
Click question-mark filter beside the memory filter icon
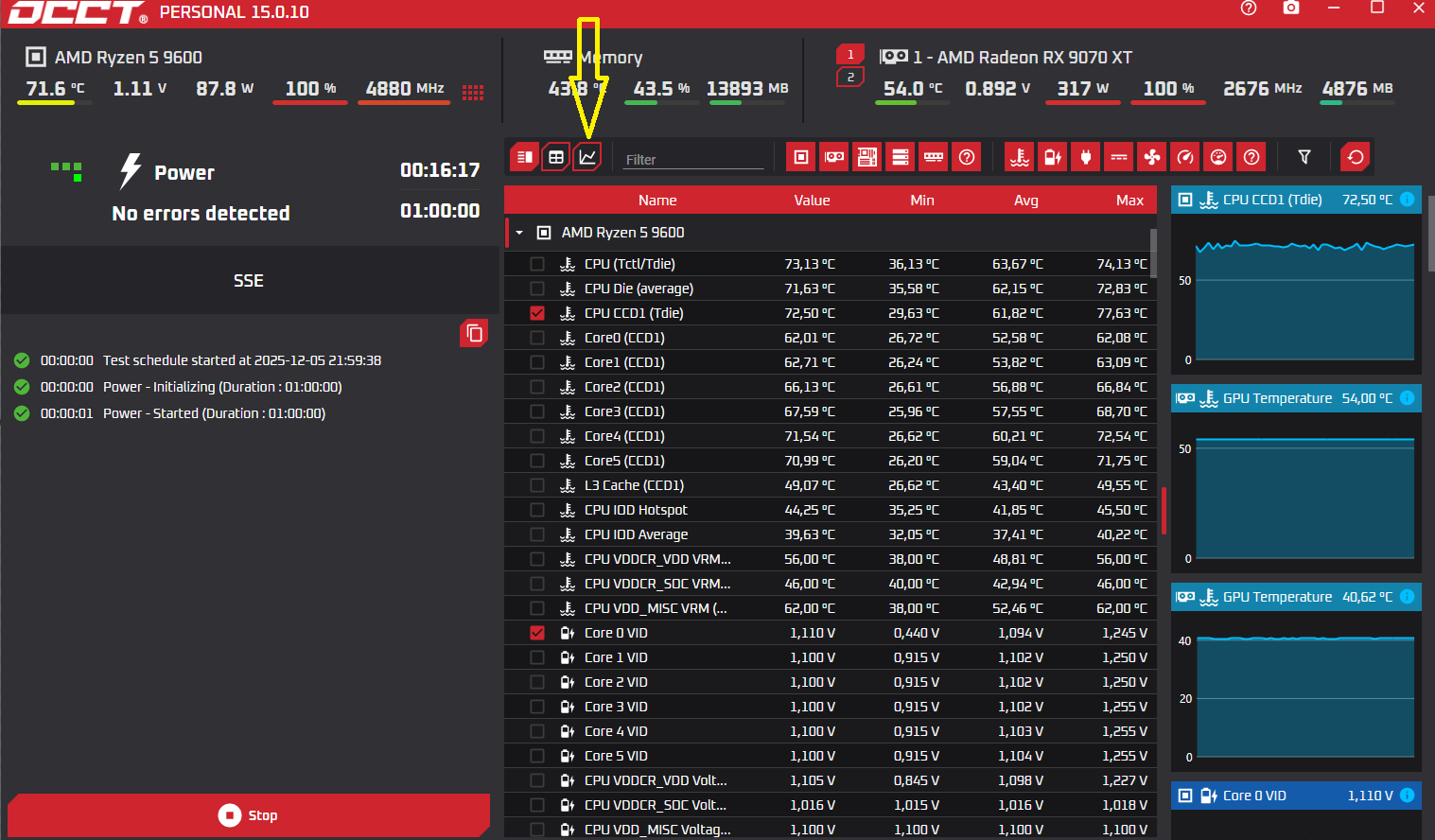(967, 157)
